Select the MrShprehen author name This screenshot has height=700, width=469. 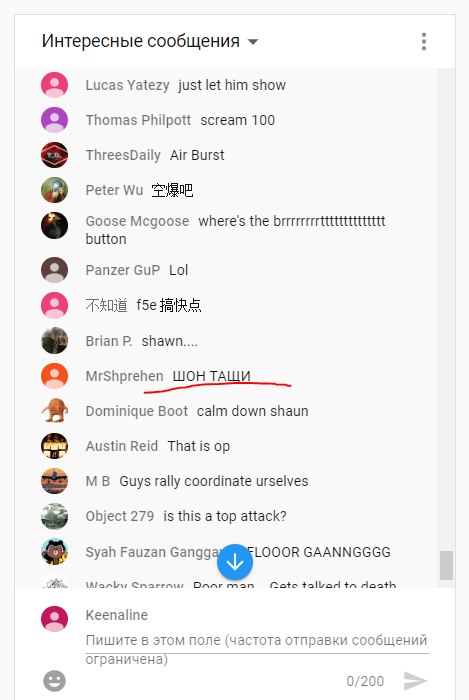pos(125,376)
